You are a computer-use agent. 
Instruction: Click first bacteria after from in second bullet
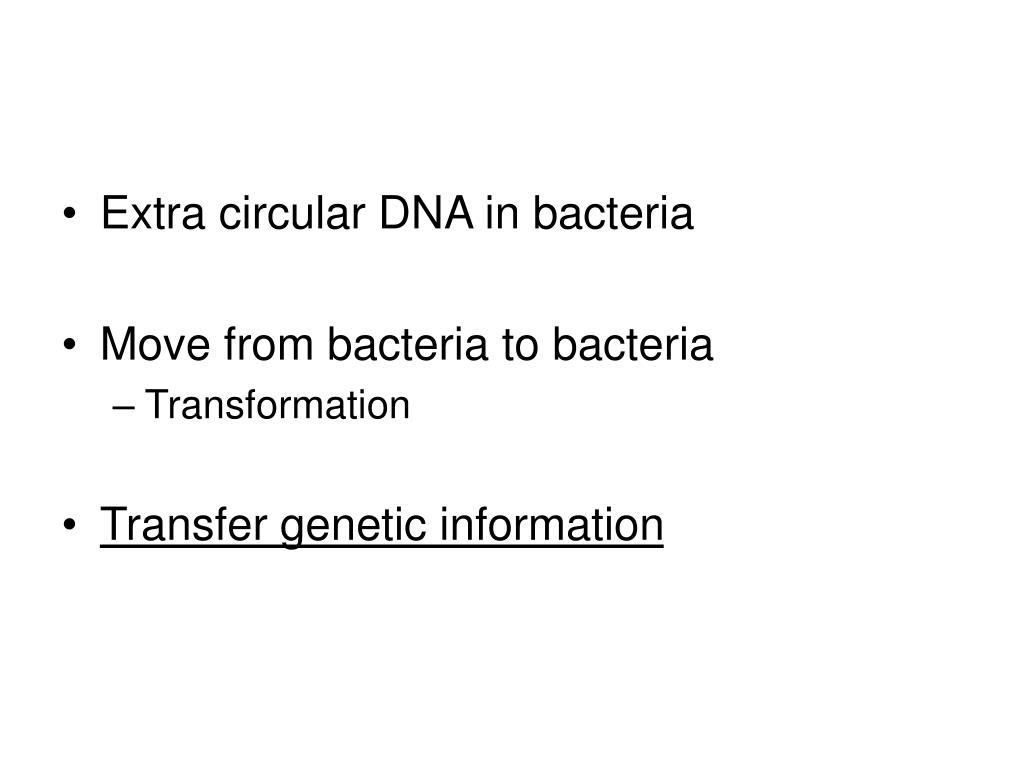(x=408, y=344)
